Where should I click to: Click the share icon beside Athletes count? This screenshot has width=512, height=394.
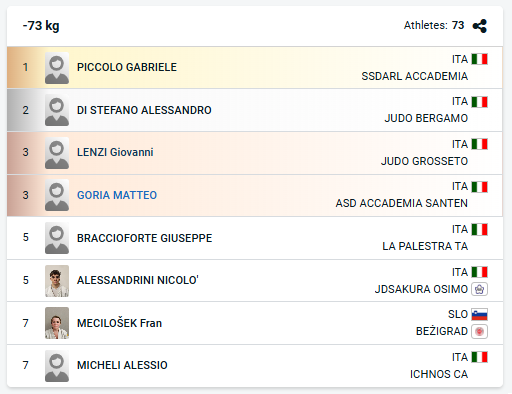[480, 26]
